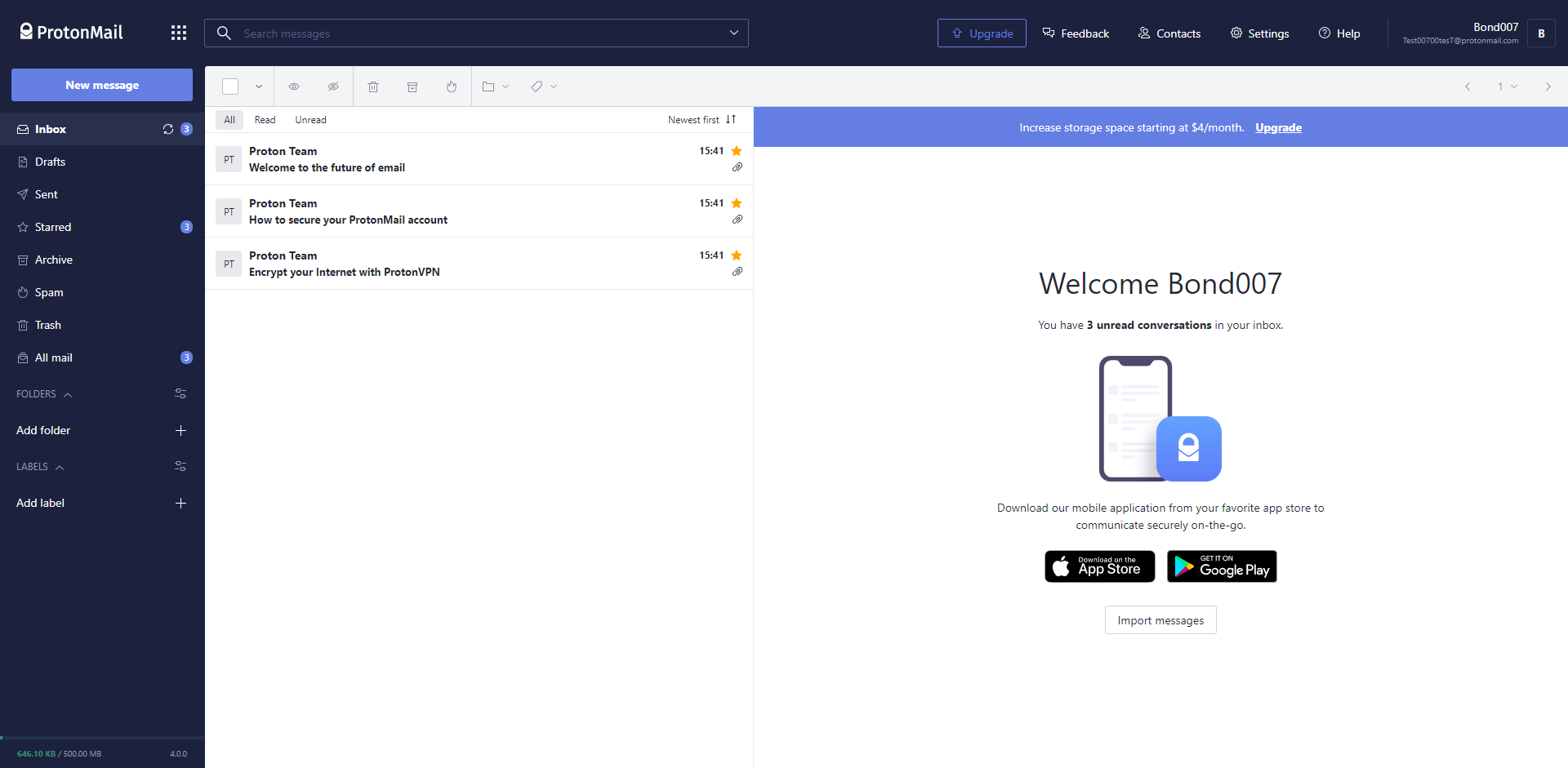Mark as unread crossed-eye icon

[333, 87]
